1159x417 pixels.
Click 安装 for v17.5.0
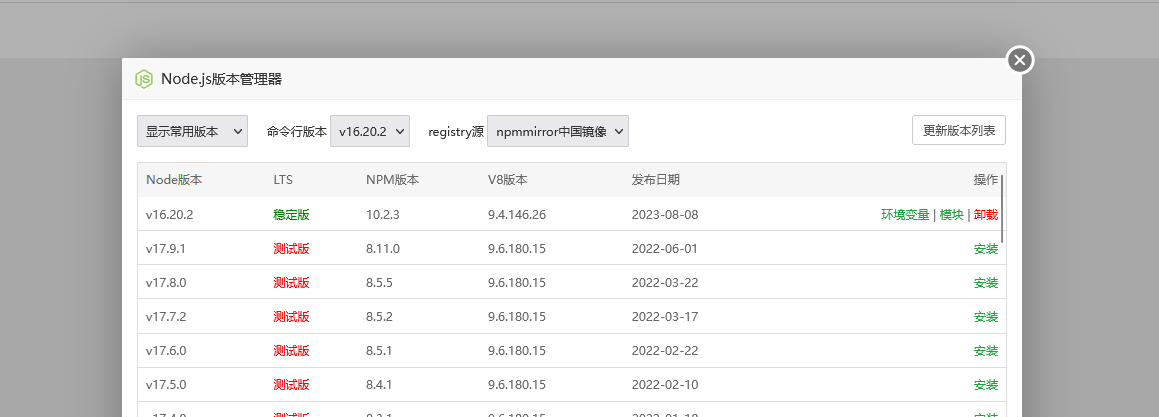pyautogui.click(x=985, y=384)
